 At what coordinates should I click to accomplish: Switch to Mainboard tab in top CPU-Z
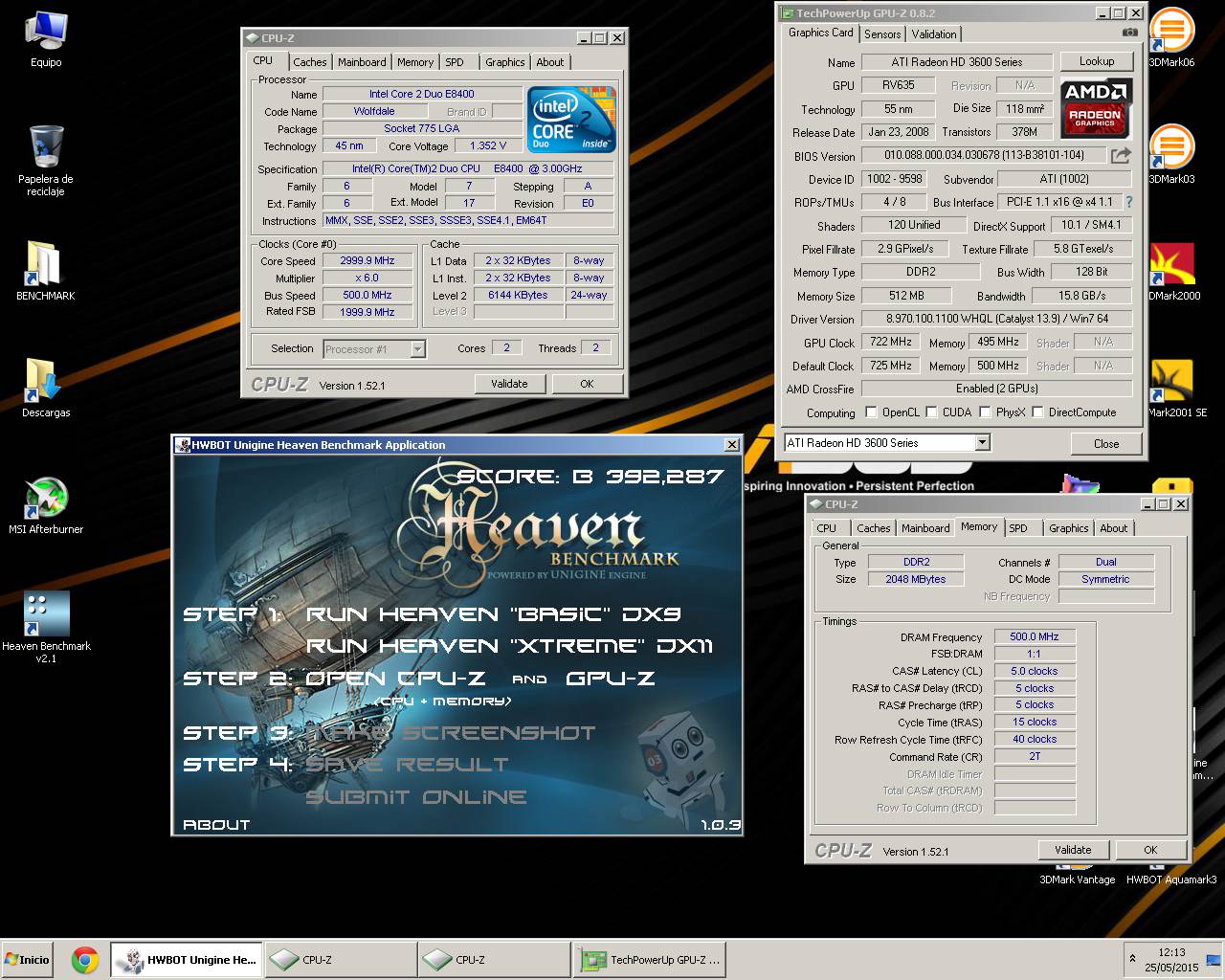pos(362,62)
